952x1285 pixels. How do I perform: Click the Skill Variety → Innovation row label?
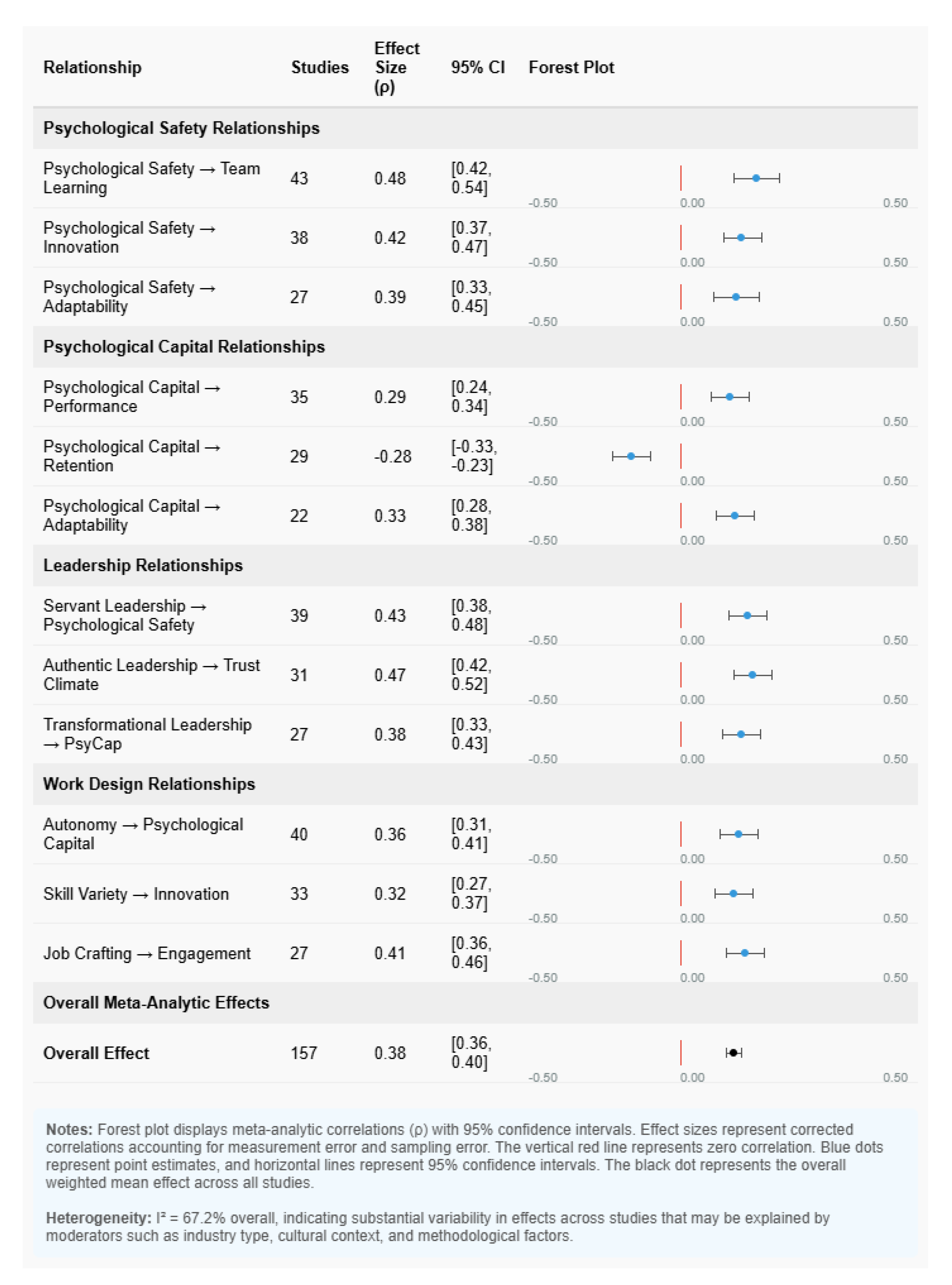[x=136, y=894]
